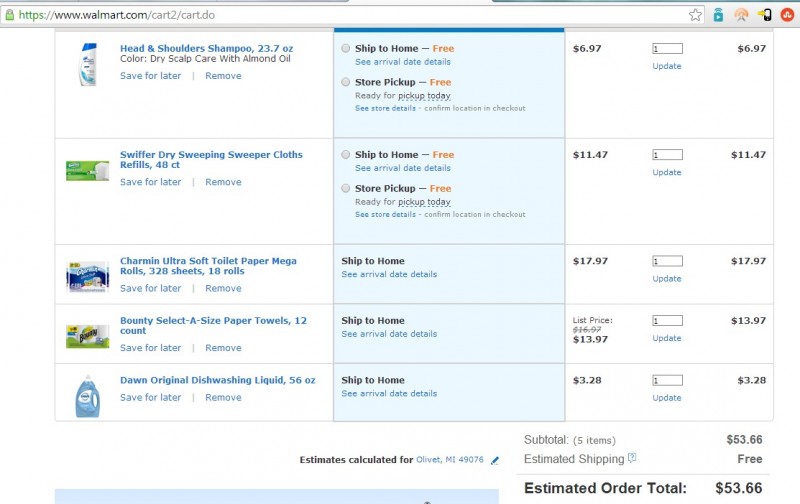This screenshot has width=800, height=504.
Task: Select Ship to Home for Head & Shoulders
Action: point(345,48)
